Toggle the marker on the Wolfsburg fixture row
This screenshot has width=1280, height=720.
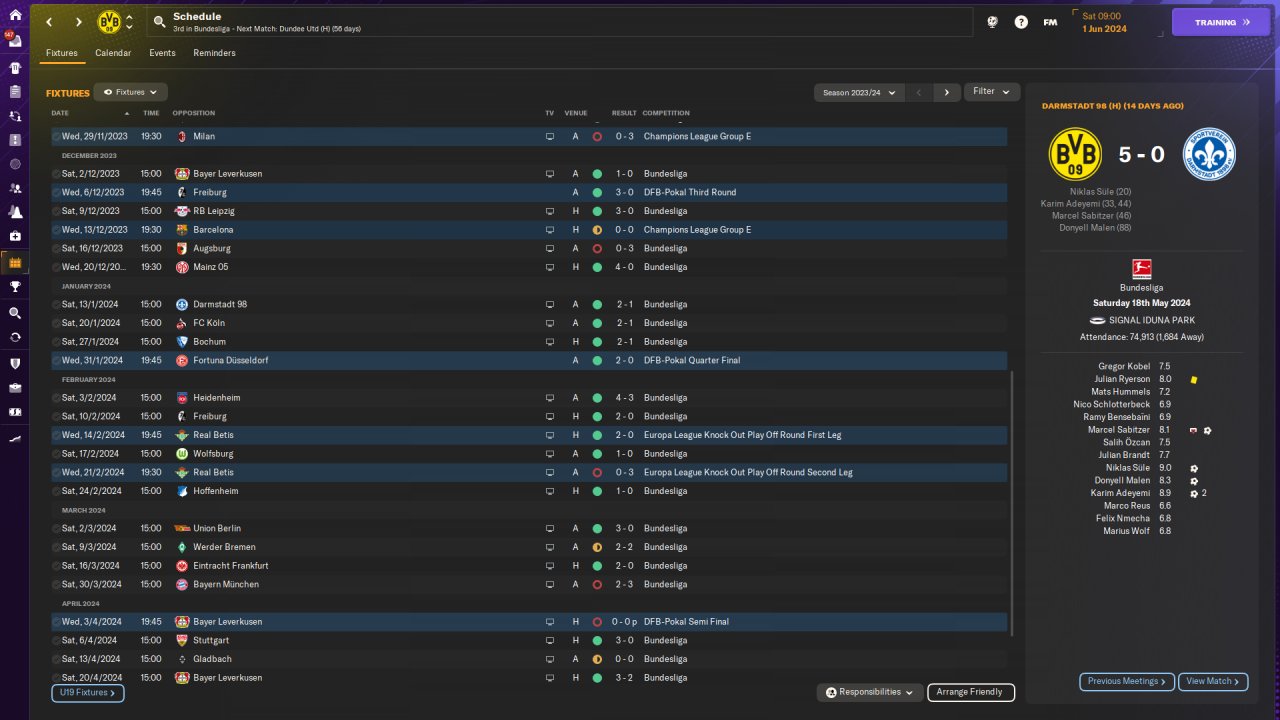pos(56,454)
